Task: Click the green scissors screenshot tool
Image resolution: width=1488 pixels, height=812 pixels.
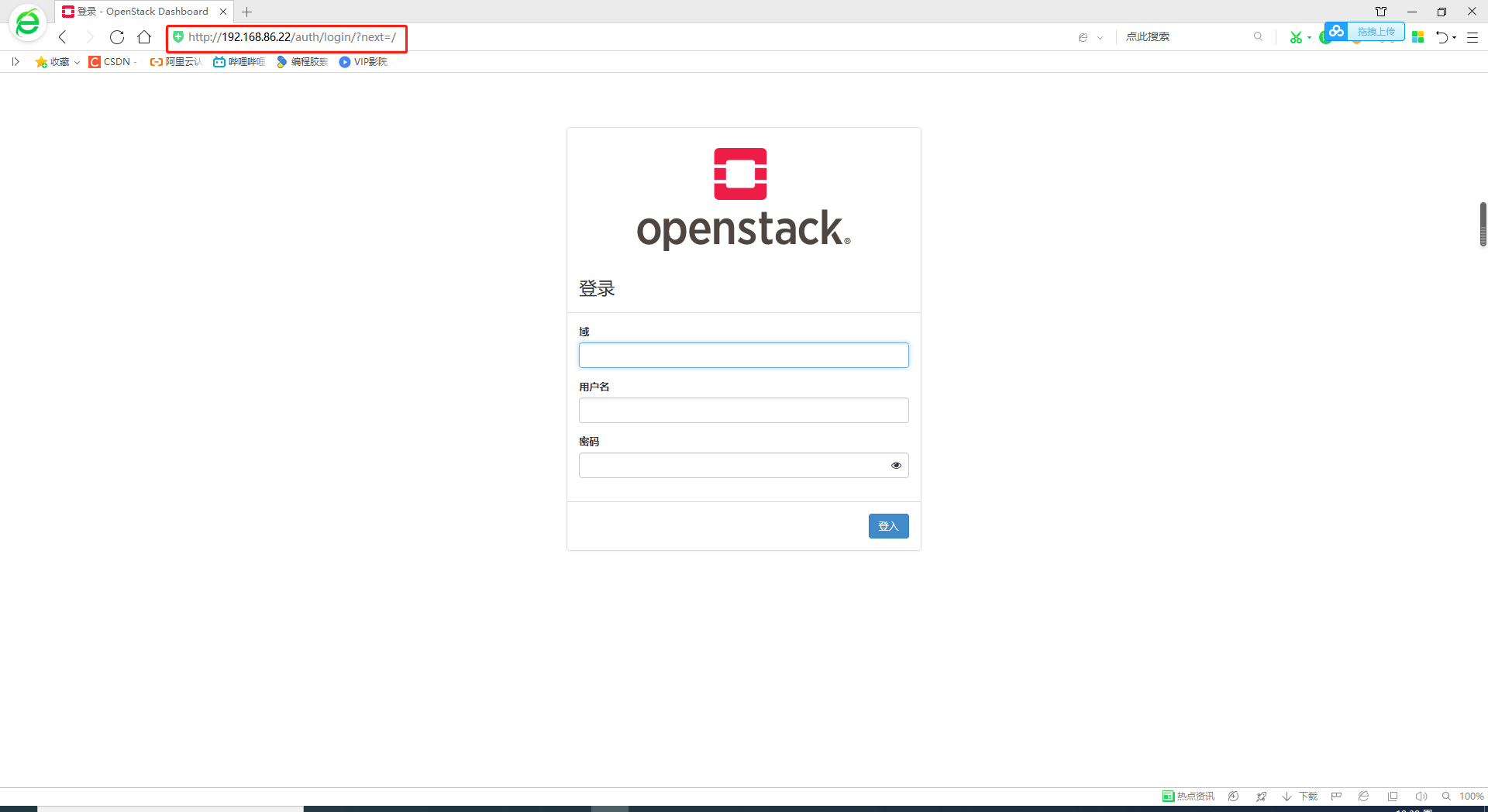Action: [1296, 37]
